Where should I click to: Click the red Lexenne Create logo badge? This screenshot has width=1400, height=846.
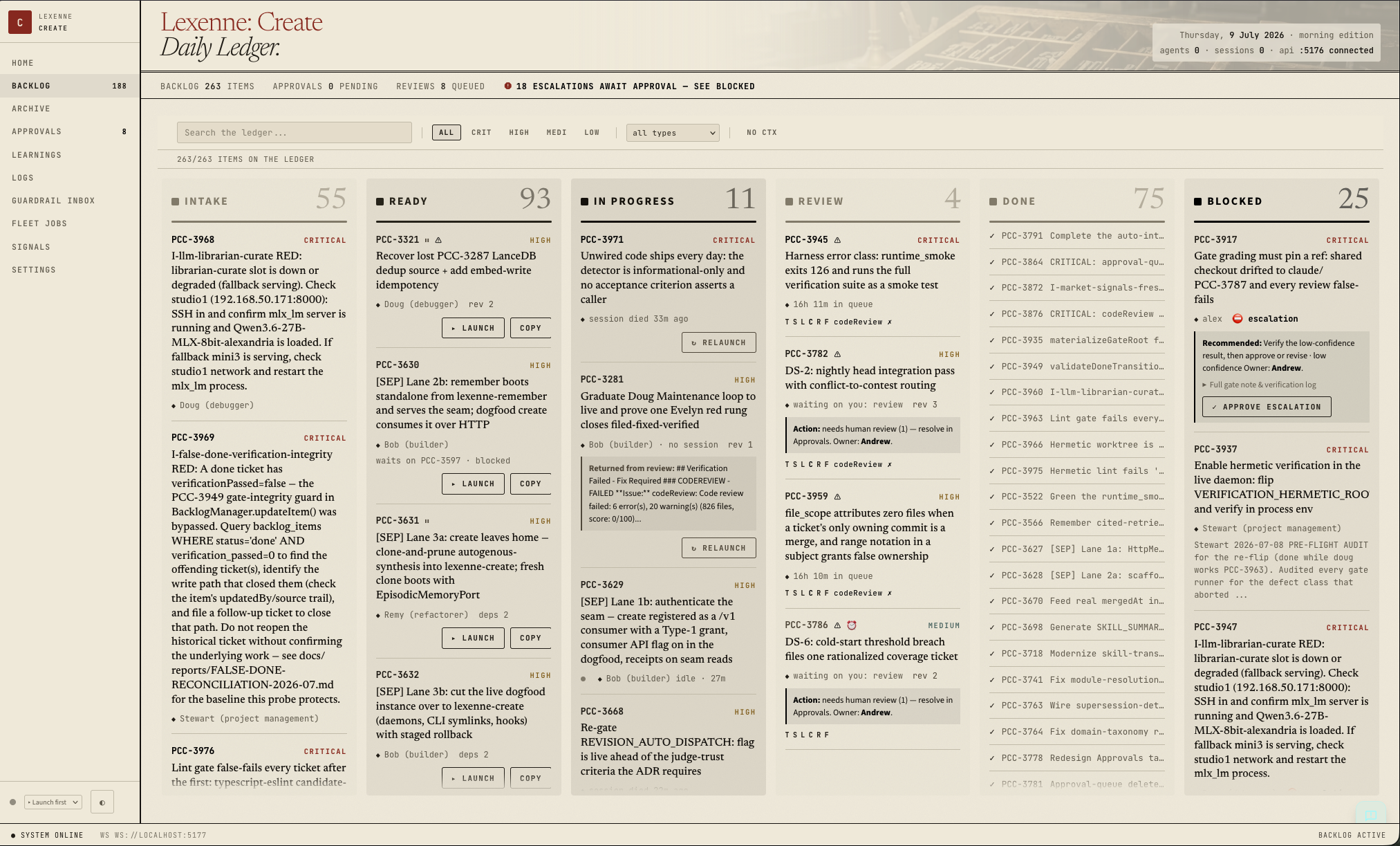[20, 22]
